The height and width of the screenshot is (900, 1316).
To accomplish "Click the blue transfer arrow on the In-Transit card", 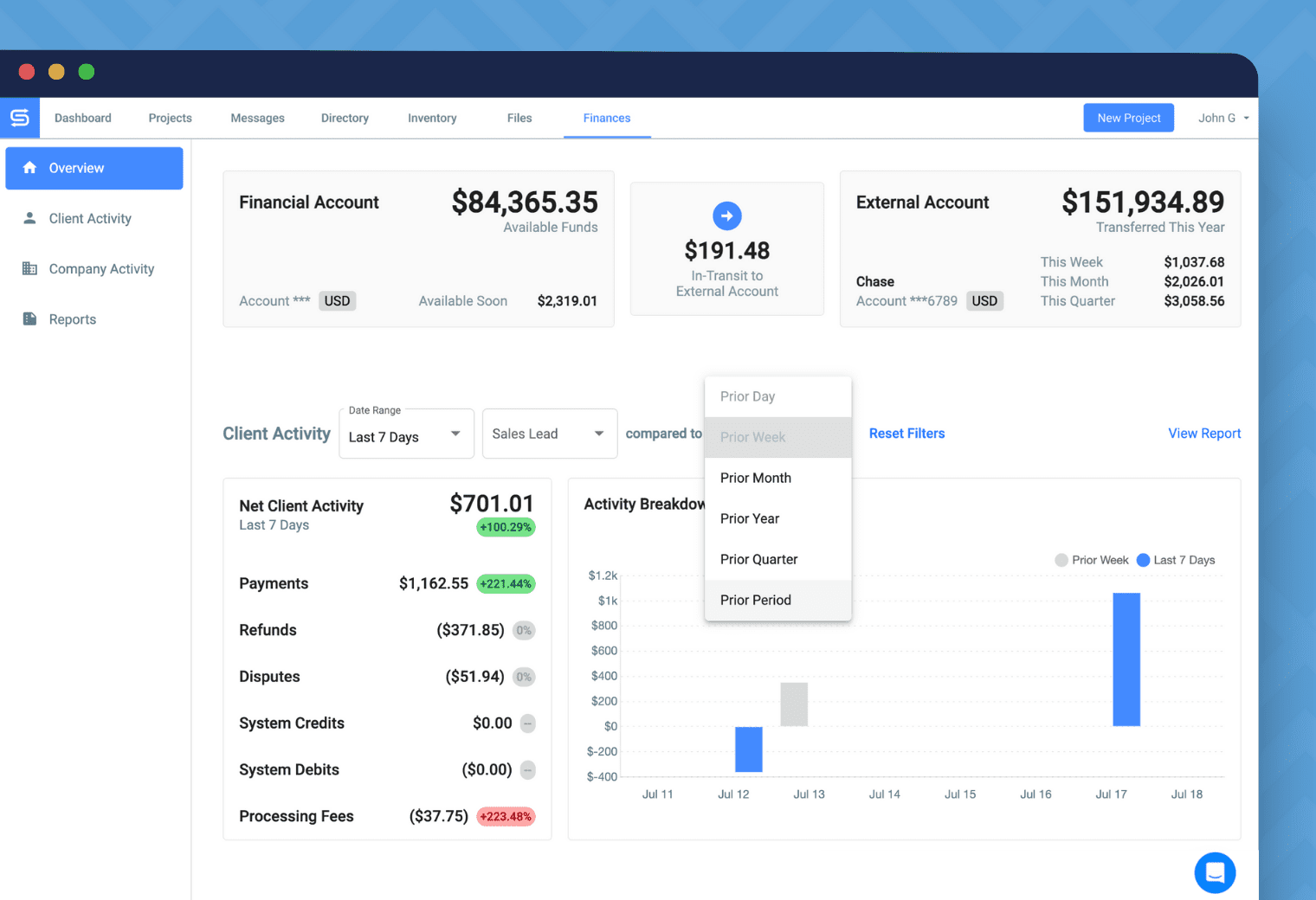I will click(726, 215).
